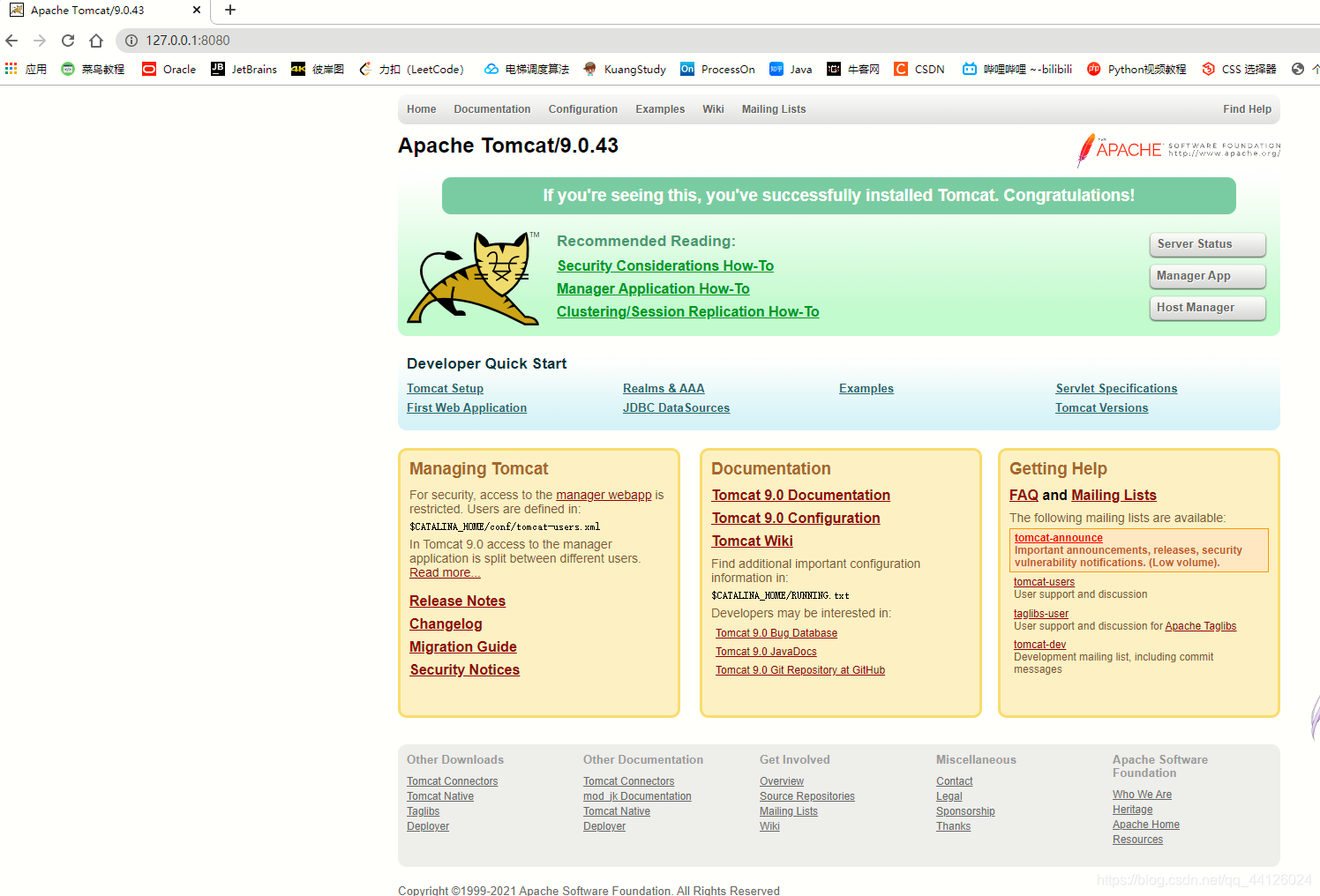Open Configuration in the Tomcat navigation bar

coord(583,109)
